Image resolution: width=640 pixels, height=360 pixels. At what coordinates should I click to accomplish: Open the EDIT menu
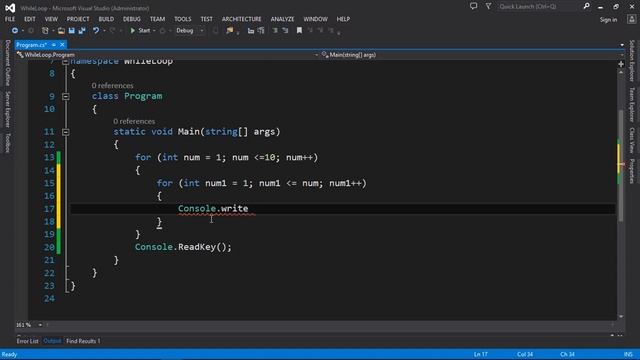(x=30, y=19)
